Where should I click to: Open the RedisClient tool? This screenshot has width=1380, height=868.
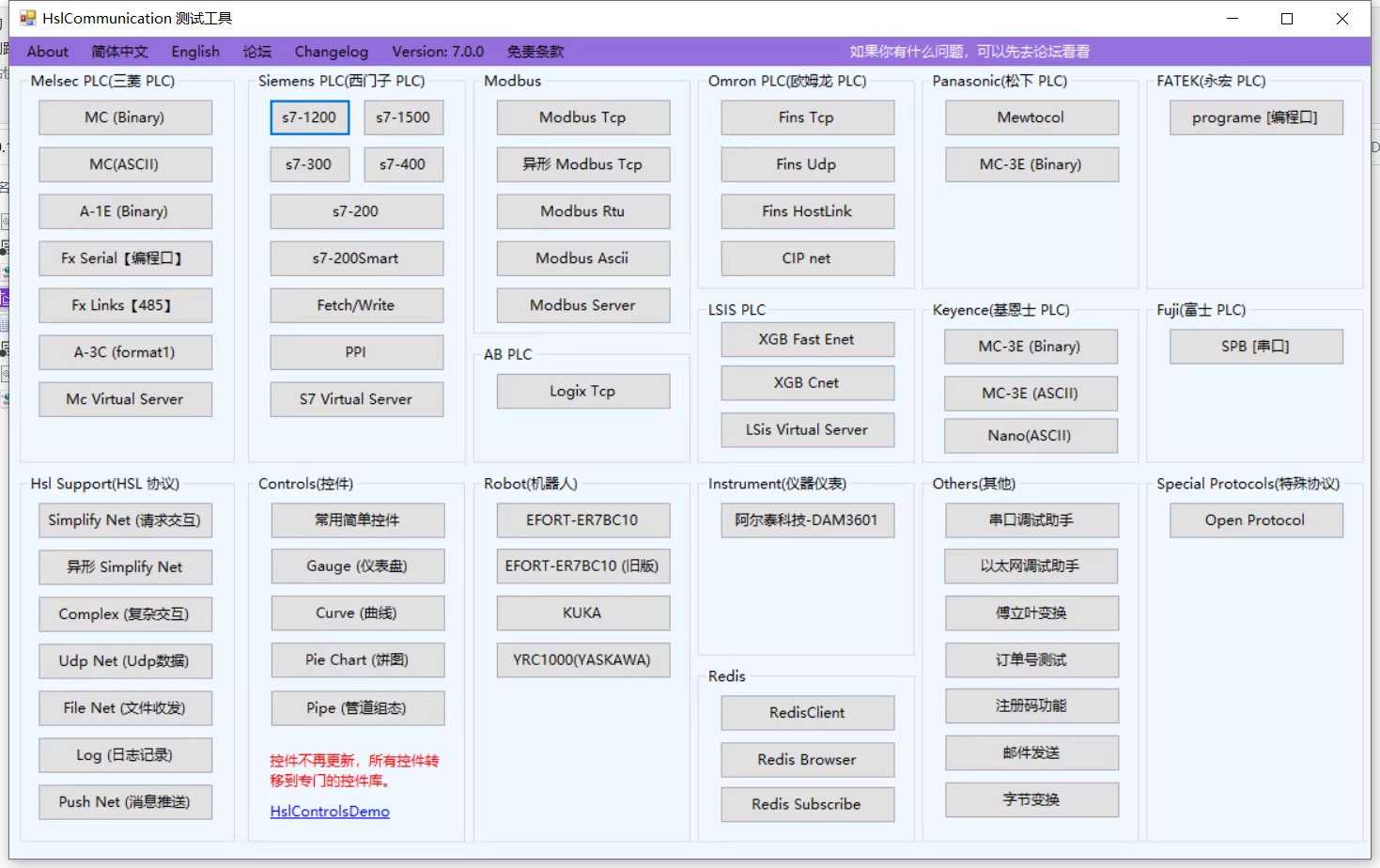[x=806, y=712]
